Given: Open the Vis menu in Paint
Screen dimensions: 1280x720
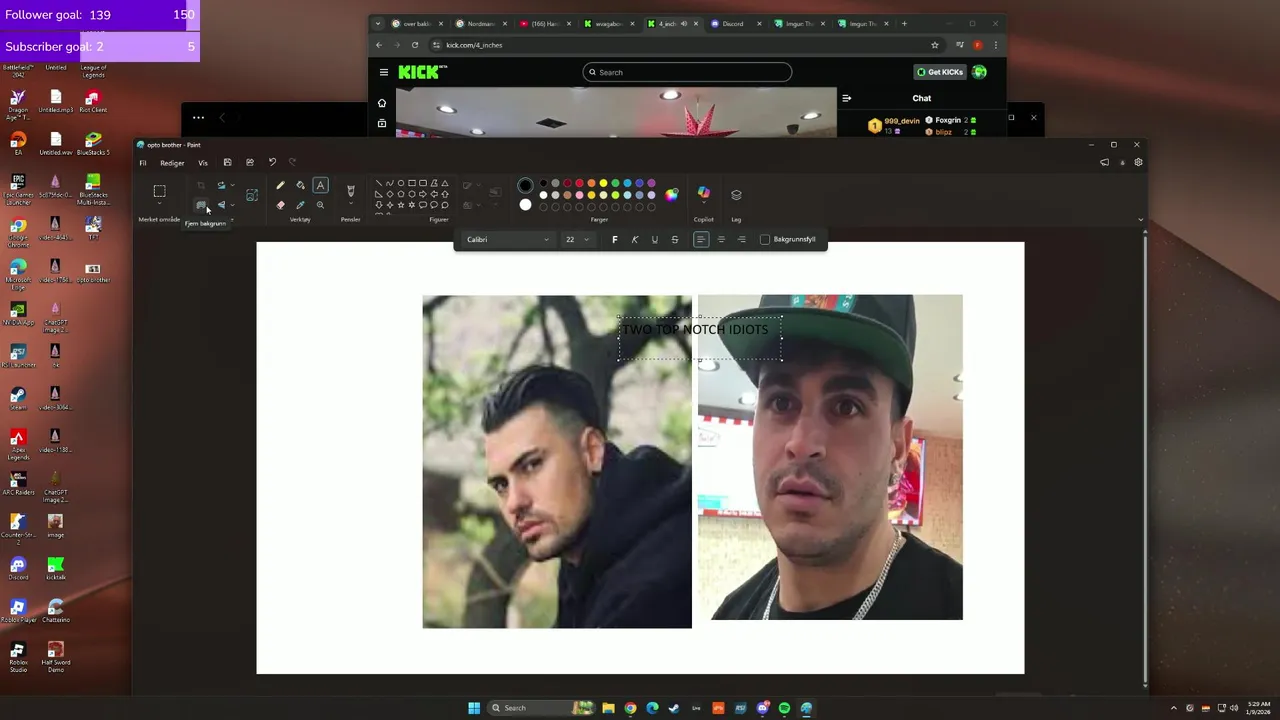Looking at the screenshot, I should click(202, 163).
